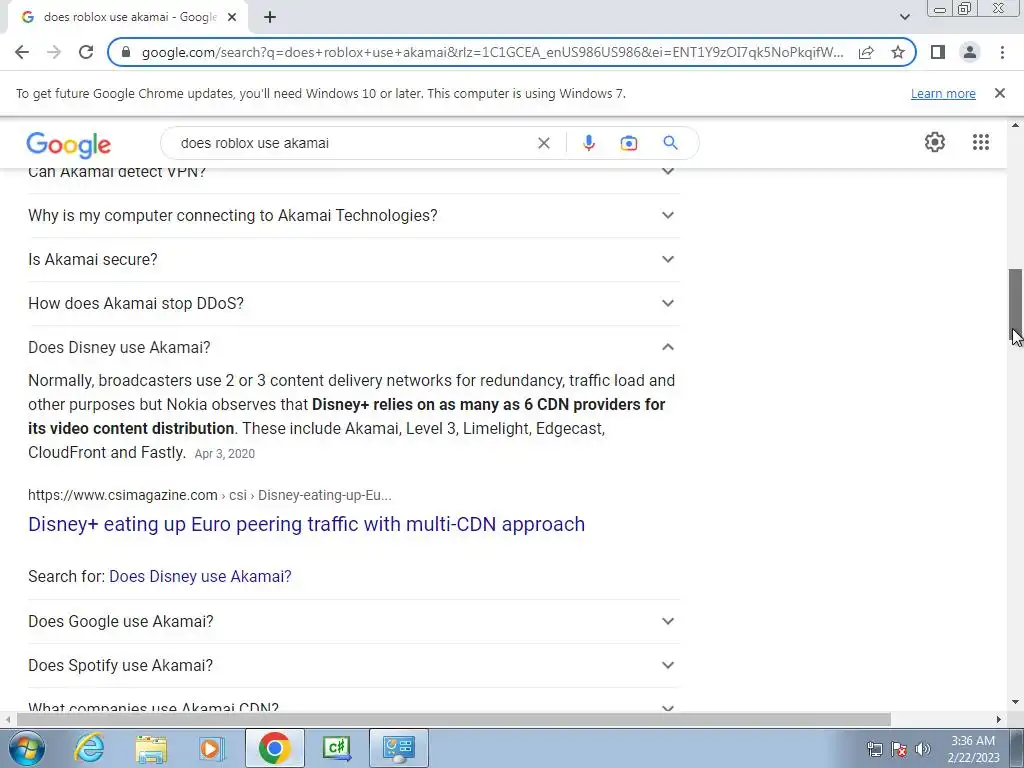Go back to the previous page
The height and width of the screenshot is (768, 1024).
[x=22, y=52]
